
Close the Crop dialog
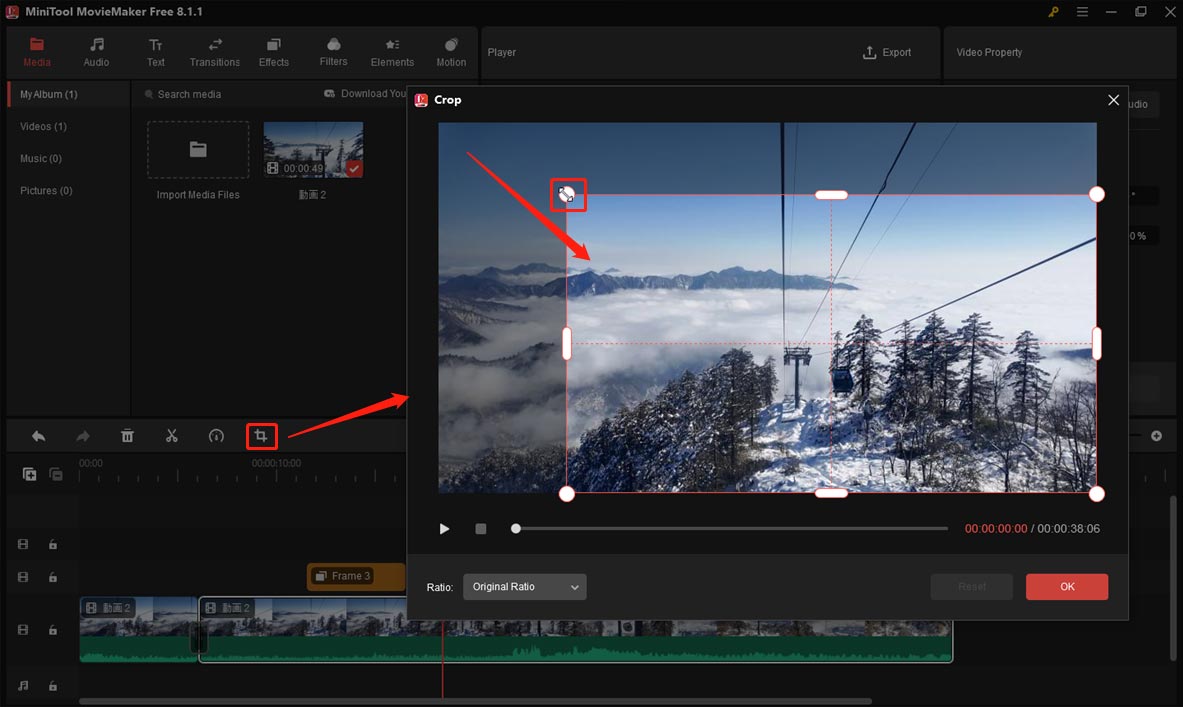[1113, 100]
